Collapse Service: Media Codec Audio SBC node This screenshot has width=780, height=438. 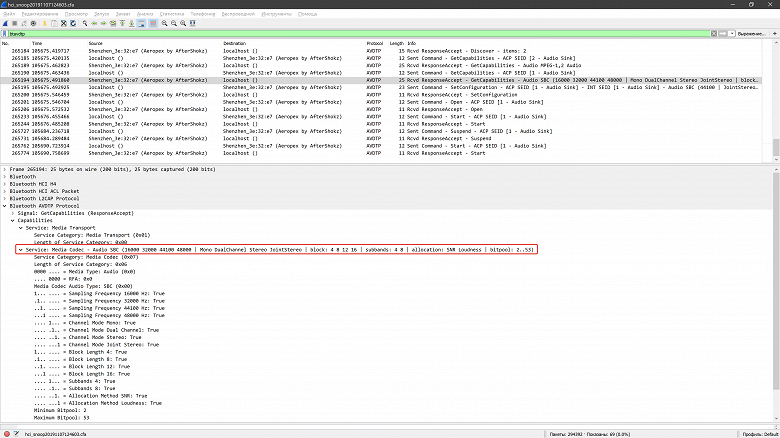coord(21,249)
